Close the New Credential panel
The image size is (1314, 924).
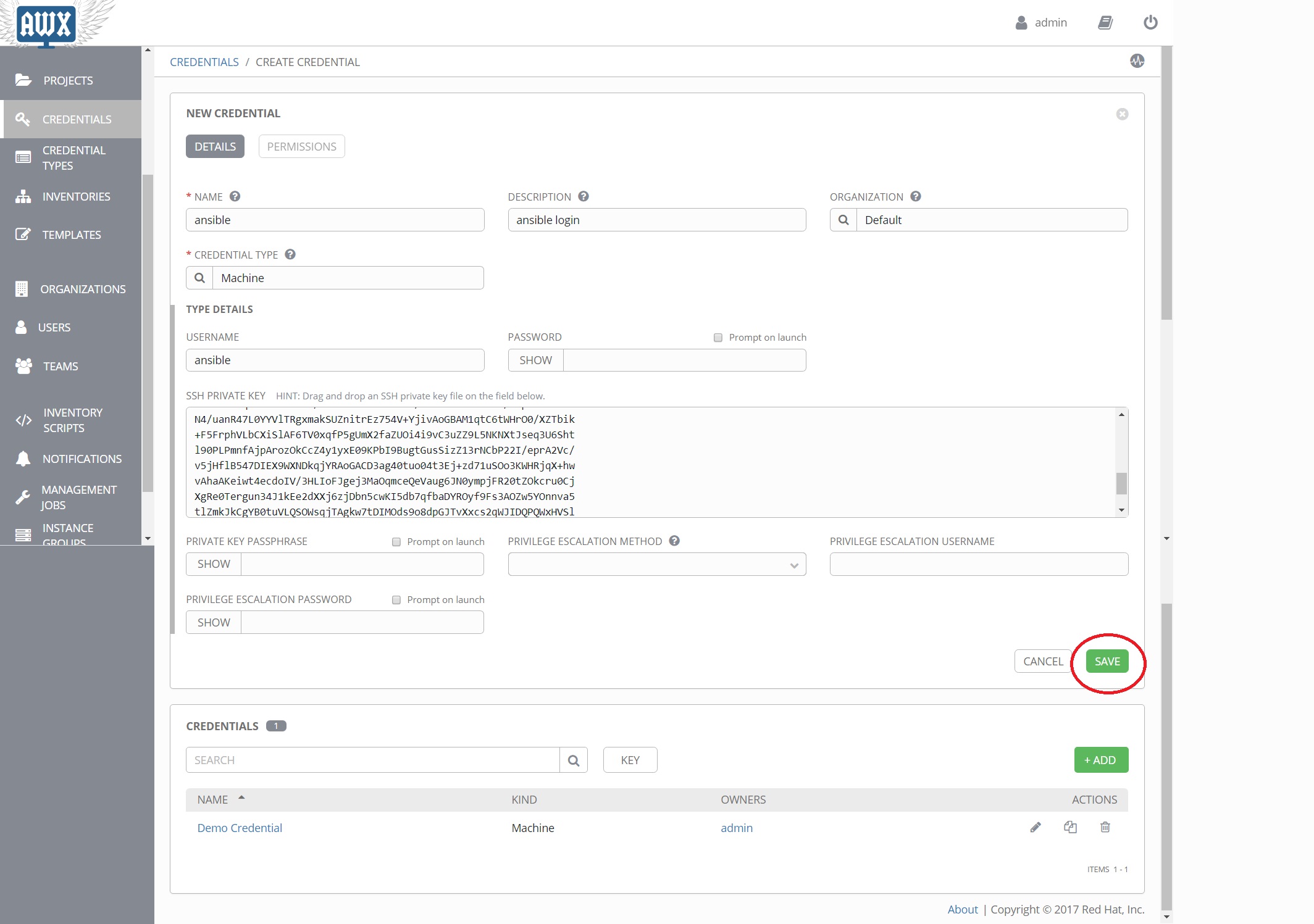1122,114
